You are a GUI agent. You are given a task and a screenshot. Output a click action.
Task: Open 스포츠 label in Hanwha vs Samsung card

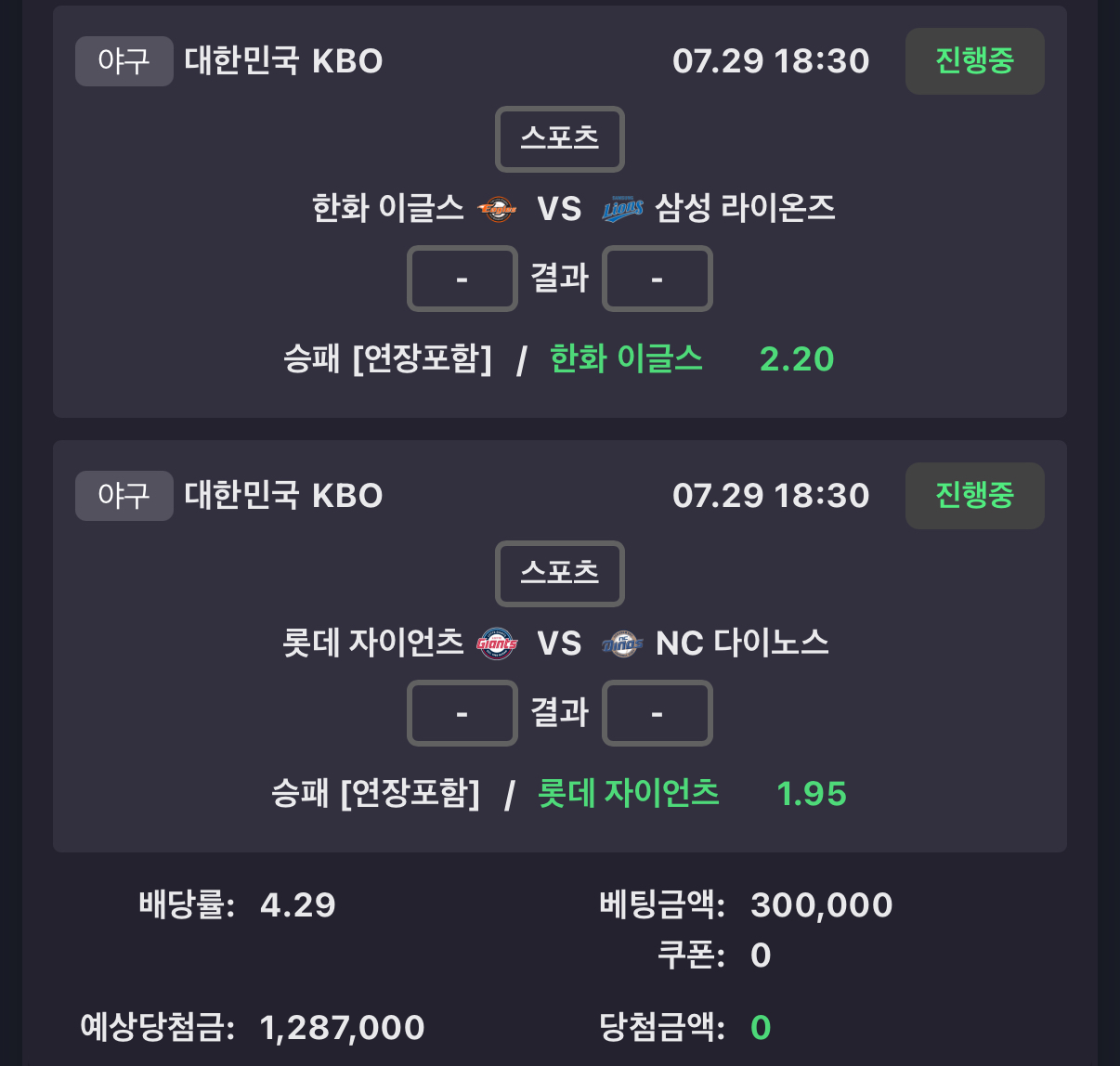click(560, 139)
